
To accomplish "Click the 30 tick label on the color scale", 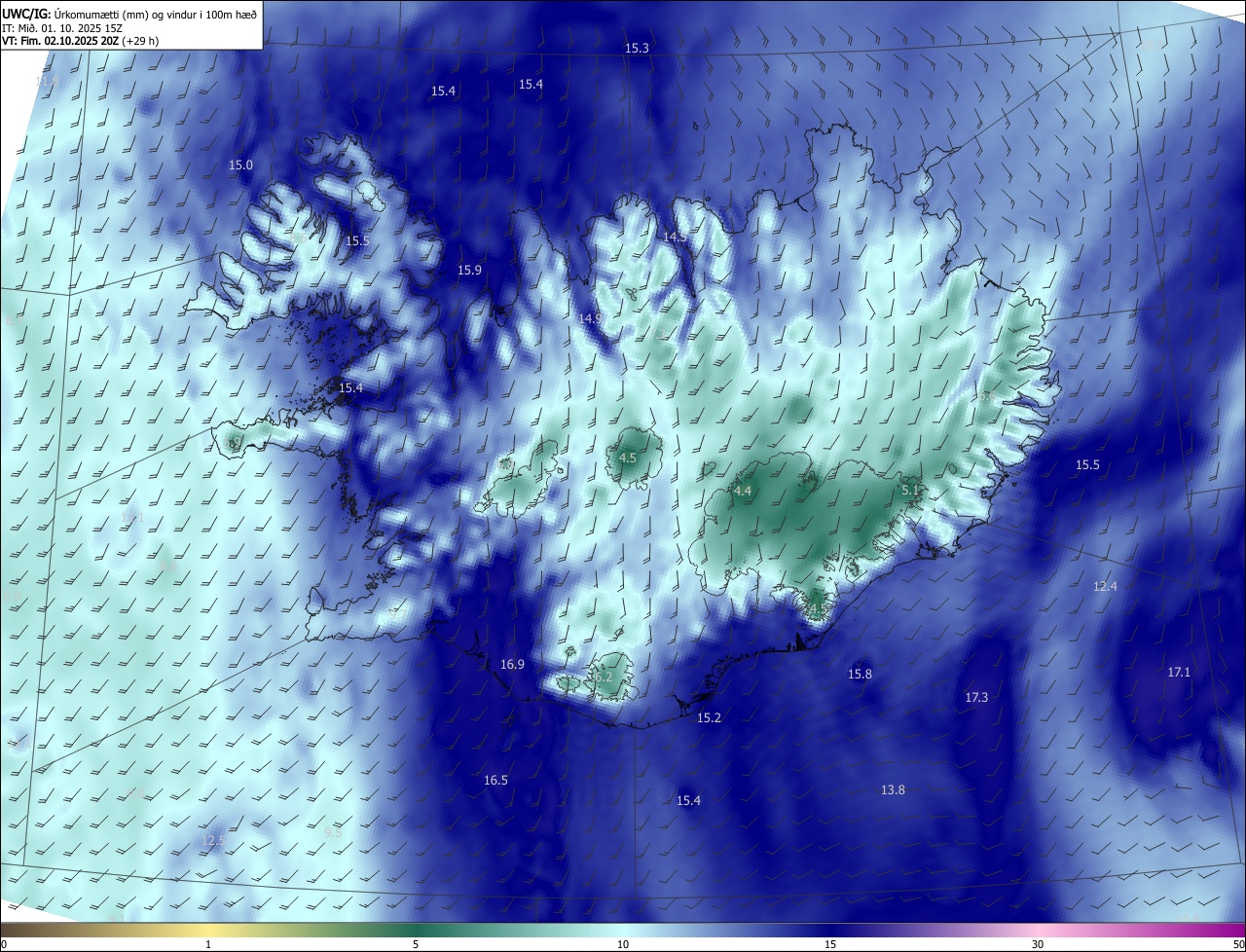I will 1038,944.
